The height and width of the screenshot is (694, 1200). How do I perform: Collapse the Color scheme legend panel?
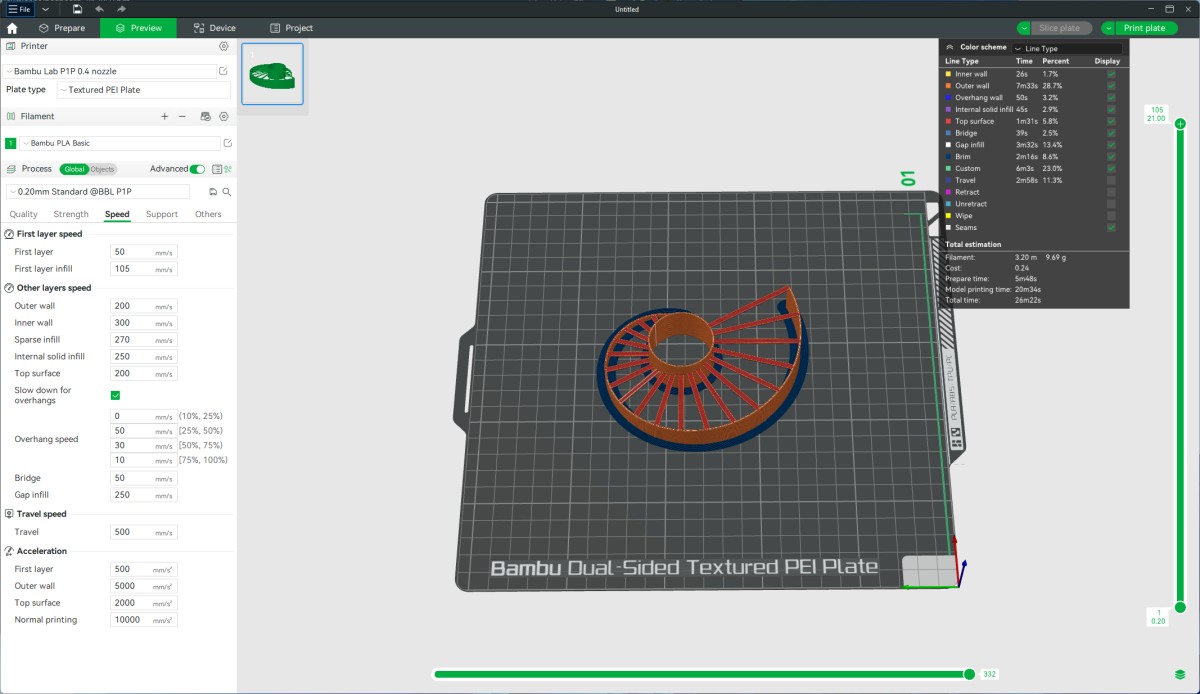(950, 47)
